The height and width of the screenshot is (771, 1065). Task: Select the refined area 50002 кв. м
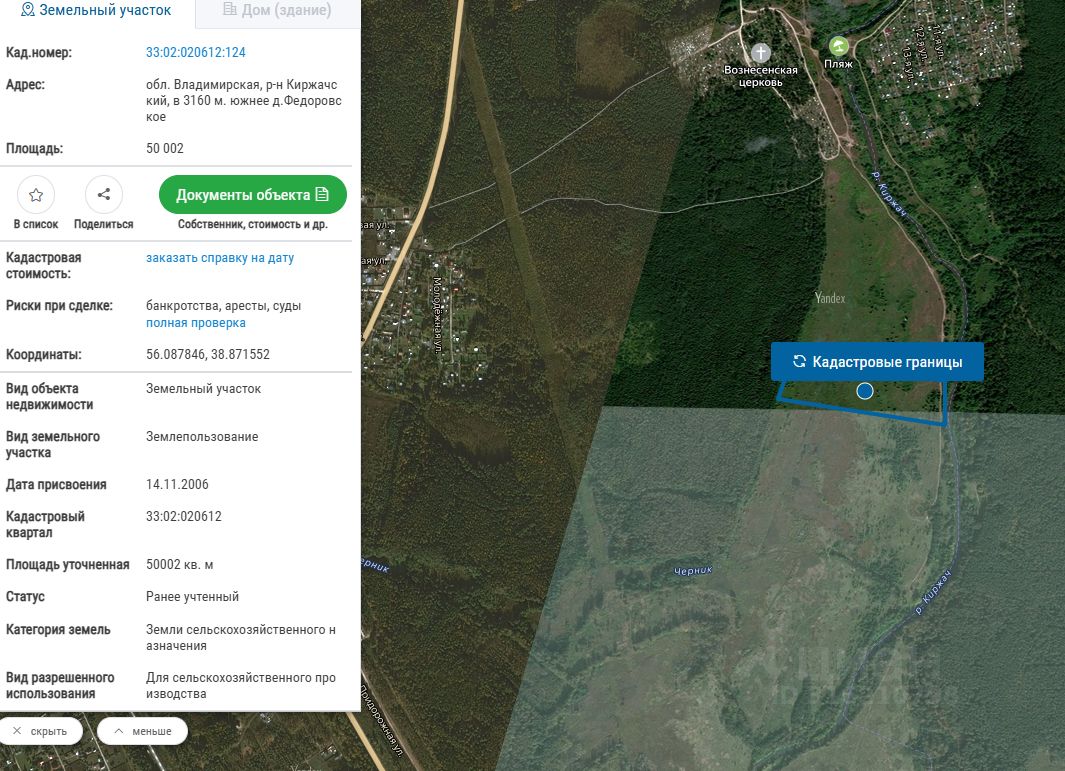point(180,564)
